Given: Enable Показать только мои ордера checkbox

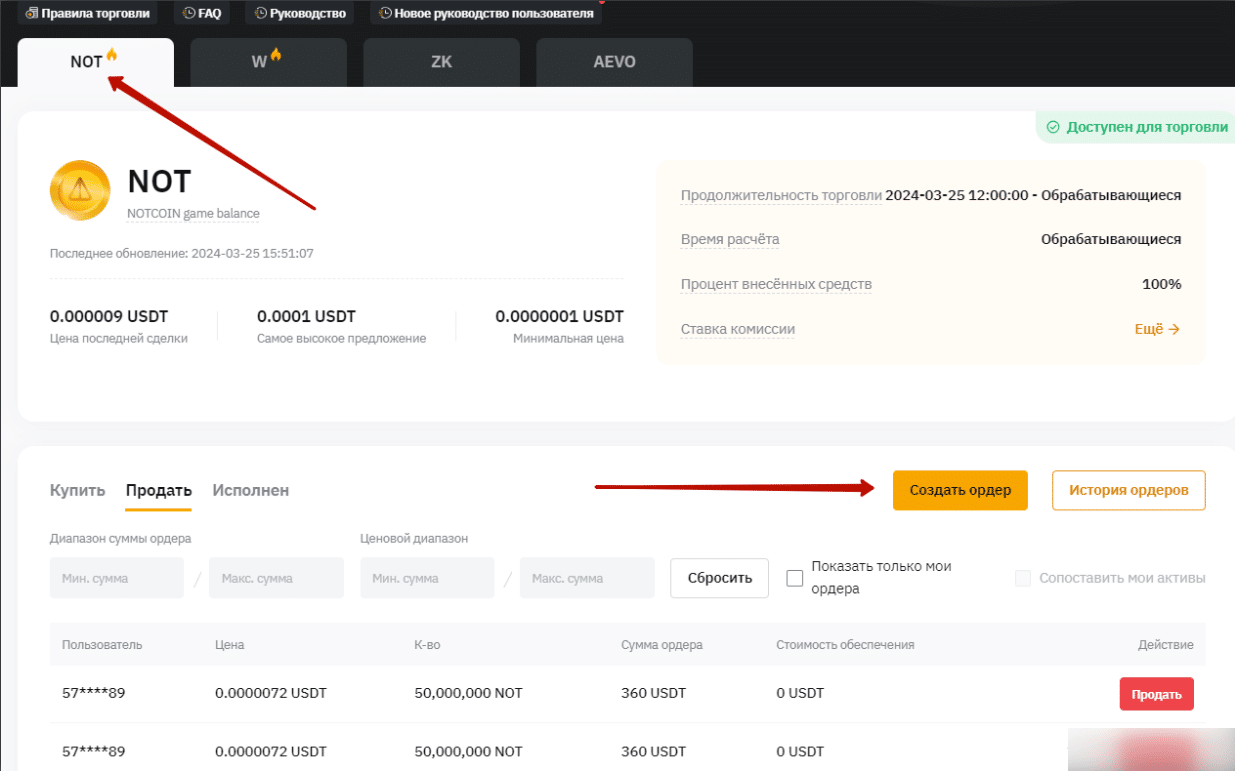Looking at the screenshot, I should click(795, 578).
